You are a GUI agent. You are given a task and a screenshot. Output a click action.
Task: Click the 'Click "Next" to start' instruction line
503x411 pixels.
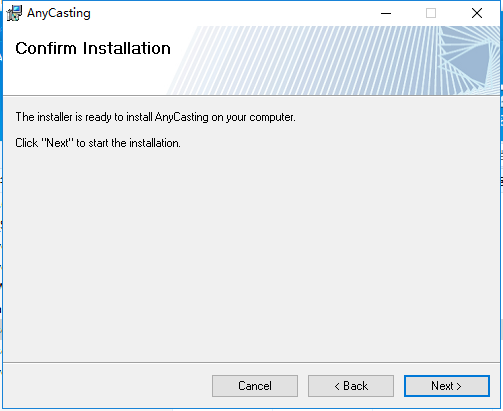(98, 143)
